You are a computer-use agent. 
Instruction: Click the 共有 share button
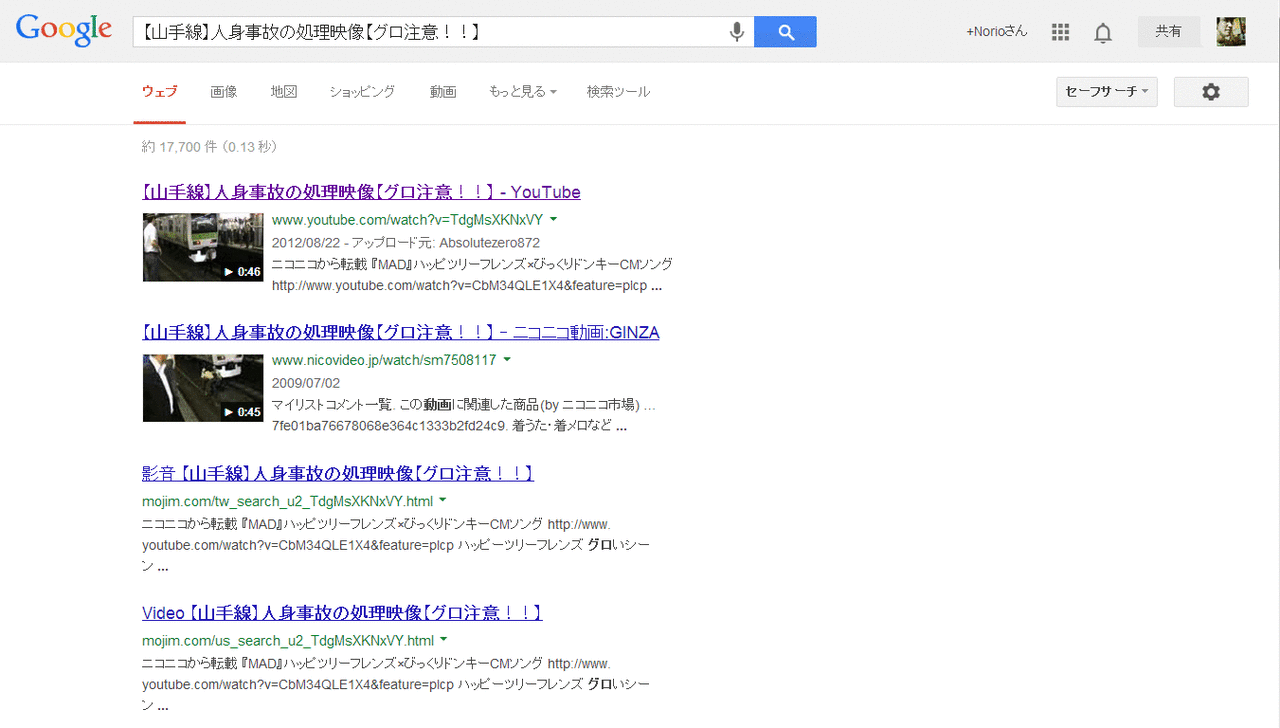click(1169, 32)
